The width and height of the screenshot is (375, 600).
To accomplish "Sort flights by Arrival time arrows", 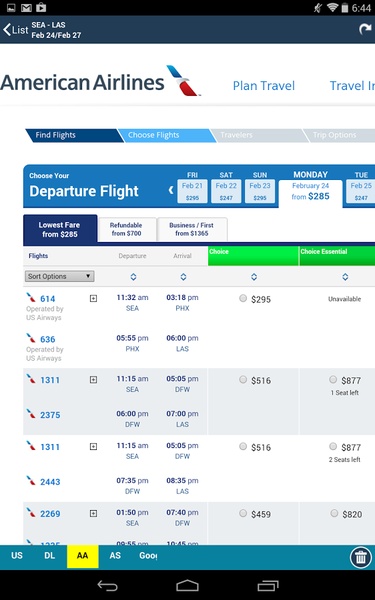I will pos(183,277).
